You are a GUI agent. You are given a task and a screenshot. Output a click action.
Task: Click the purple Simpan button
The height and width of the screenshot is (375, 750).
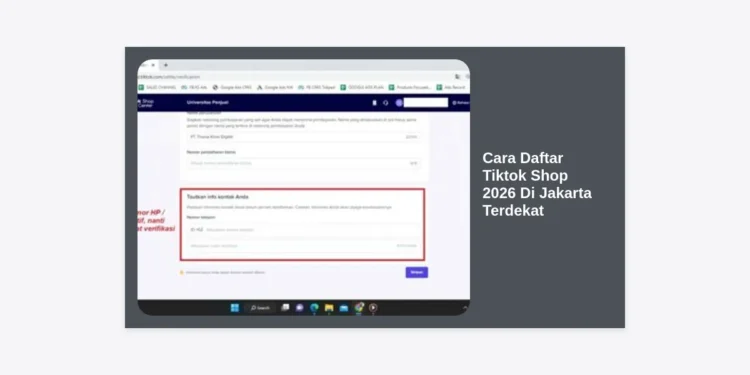pyautogui.click(x=417, y=272)
